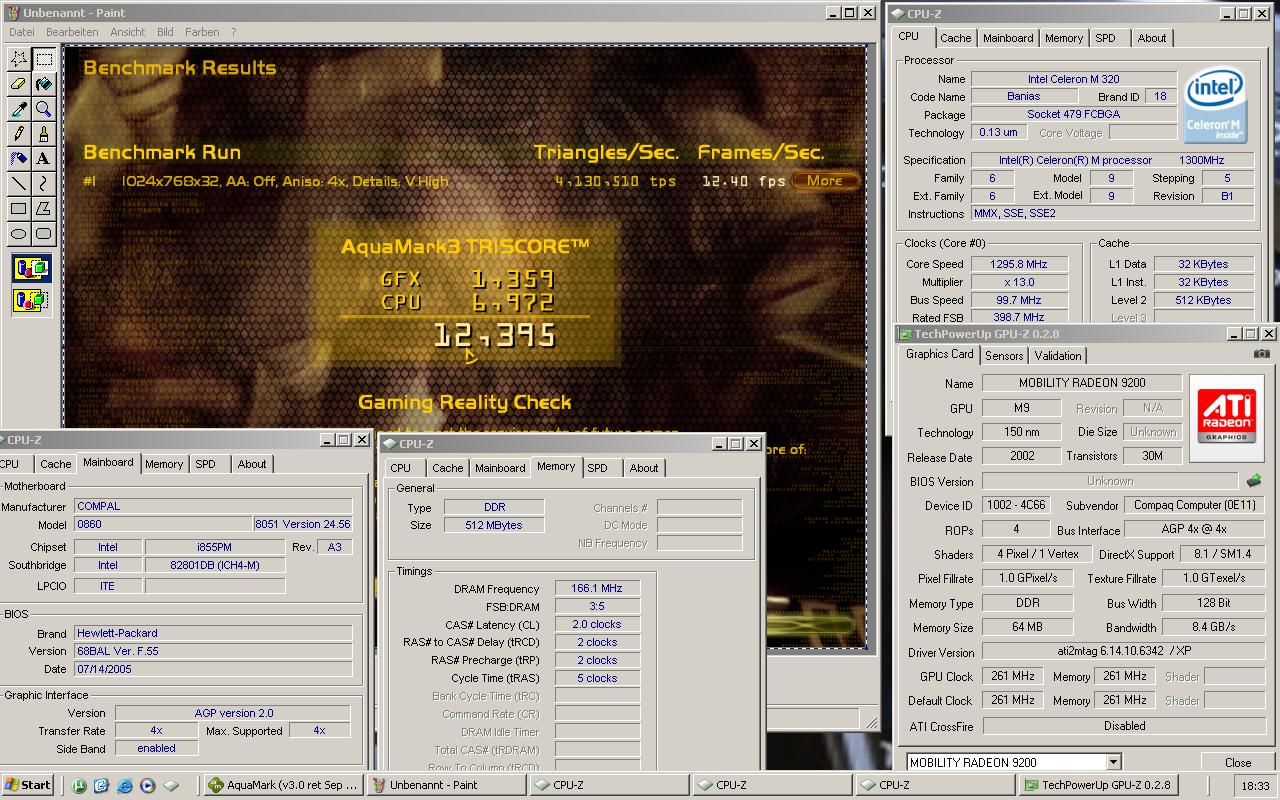Screen dimensions: 1280x800
Task: Activate the Airbrush spray tool
Action: point(19,159)
